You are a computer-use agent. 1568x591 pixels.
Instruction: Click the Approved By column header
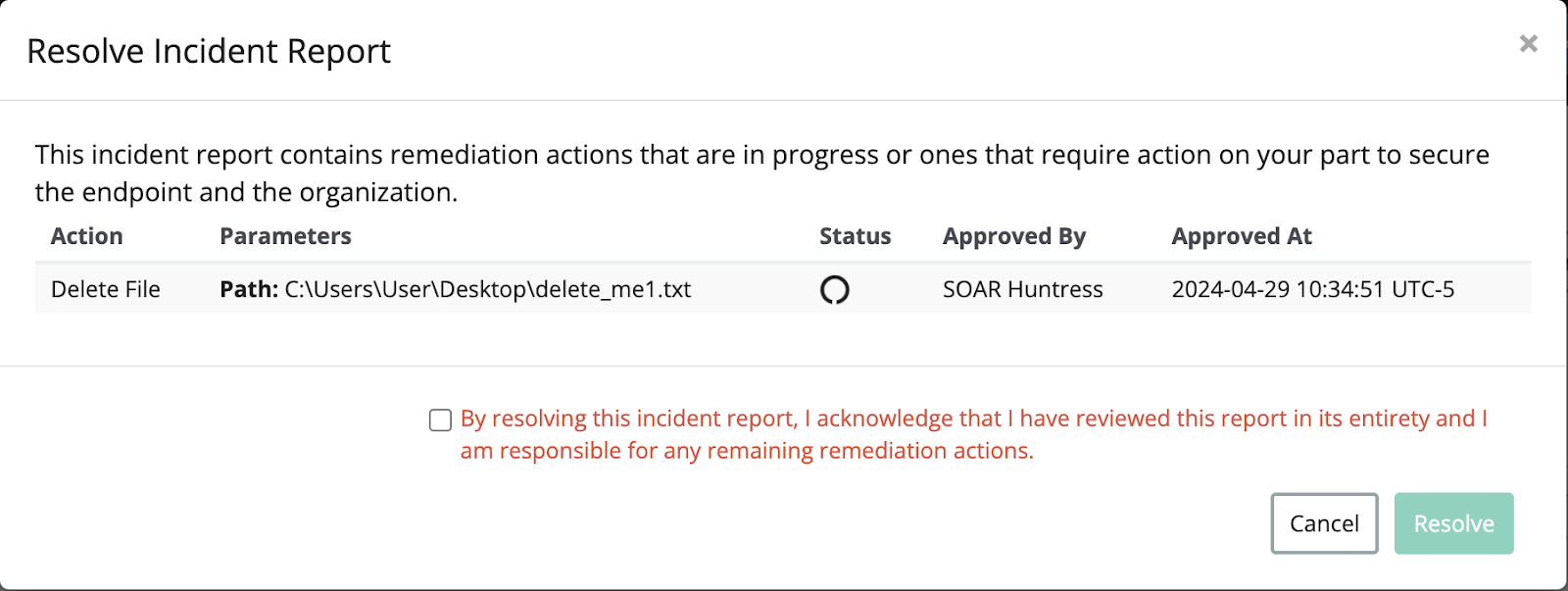click(1014, 236)
